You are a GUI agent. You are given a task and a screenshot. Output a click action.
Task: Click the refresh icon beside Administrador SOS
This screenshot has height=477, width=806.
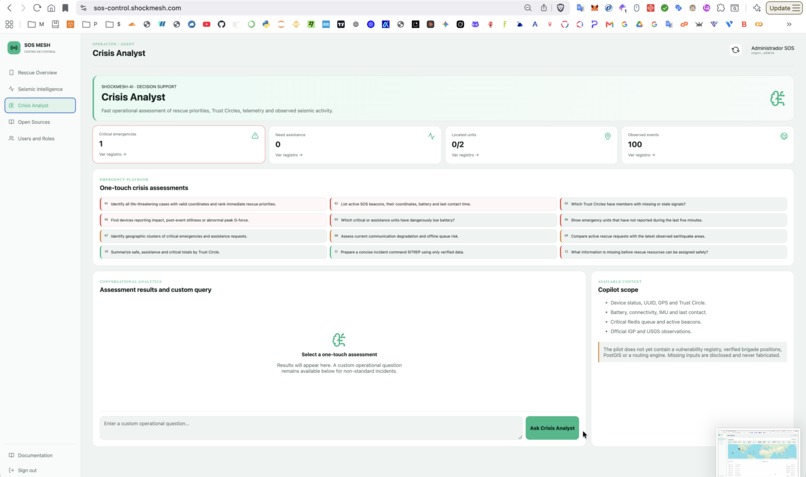pos(736,50)
